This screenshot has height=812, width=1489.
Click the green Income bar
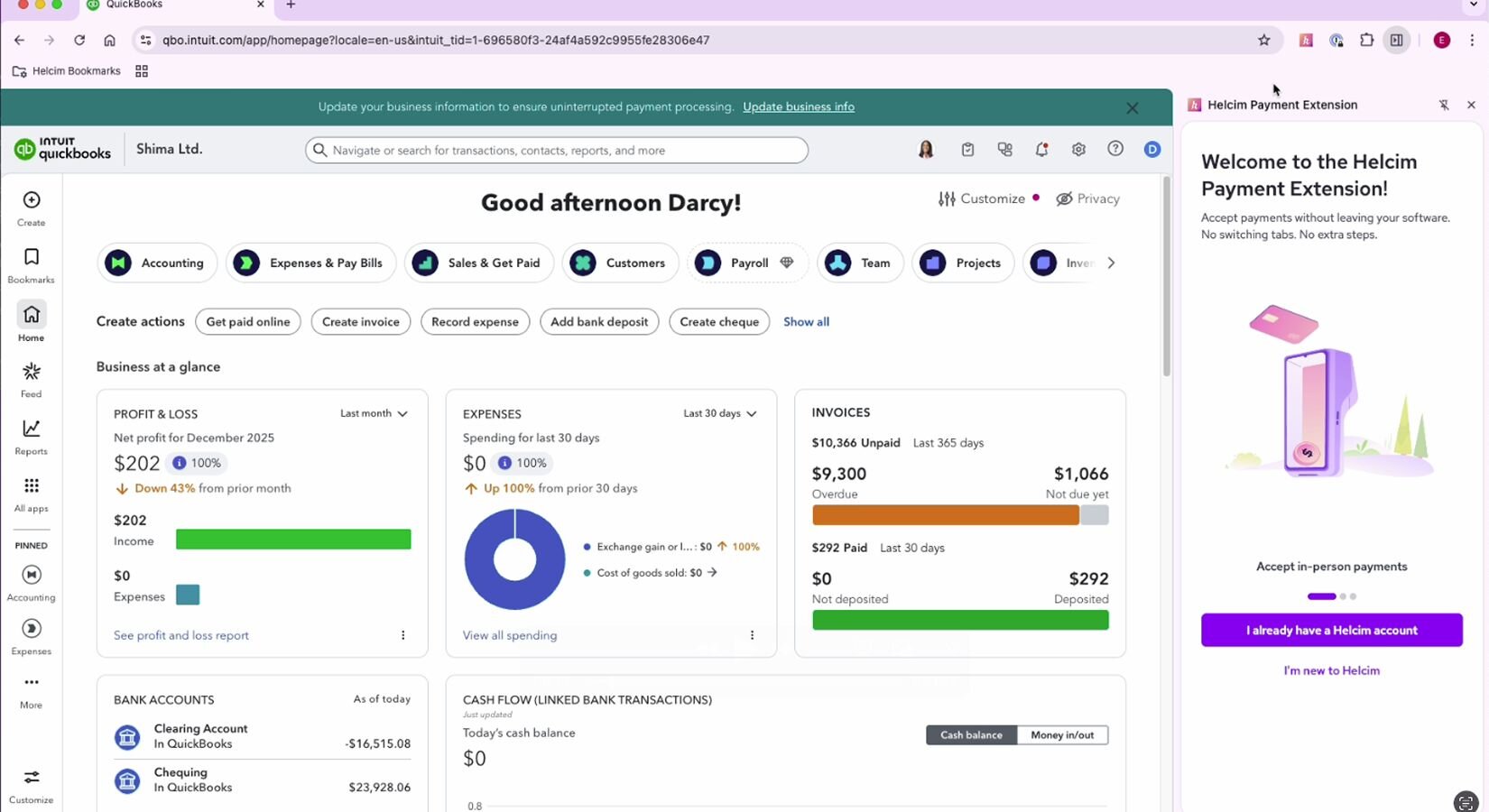click(x=293, y=540)
